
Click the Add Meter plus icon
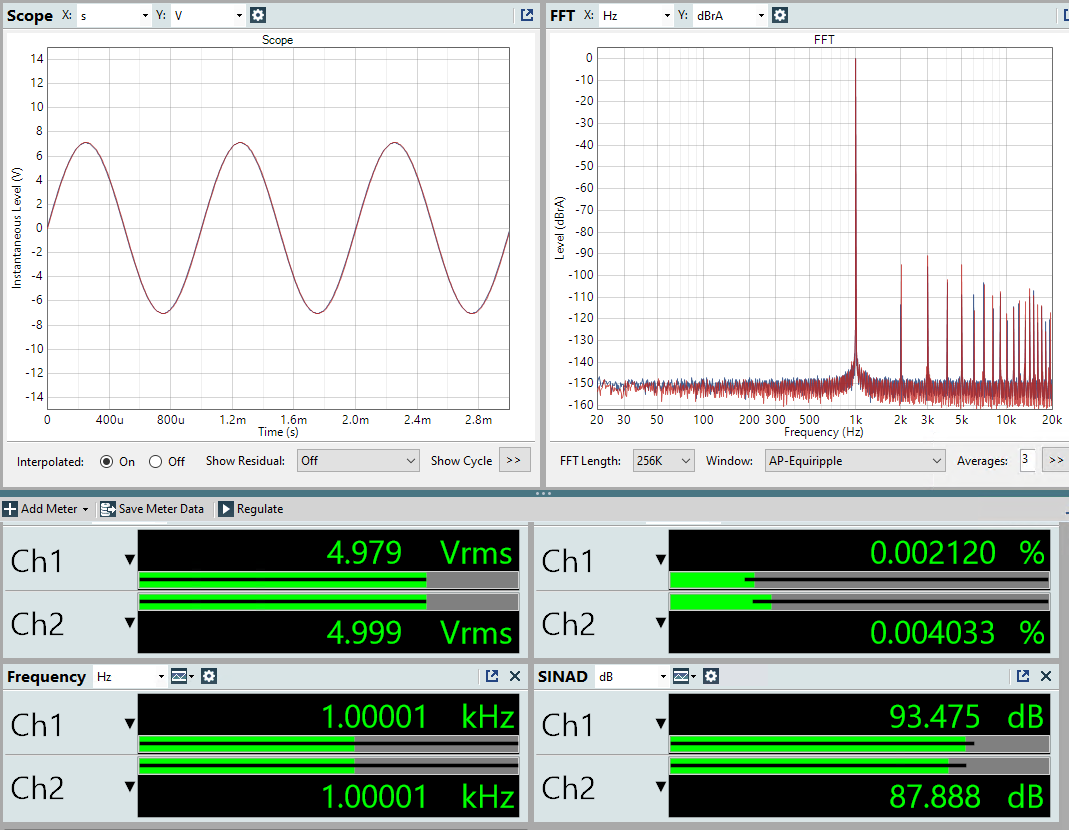click(x=10, y=509)
